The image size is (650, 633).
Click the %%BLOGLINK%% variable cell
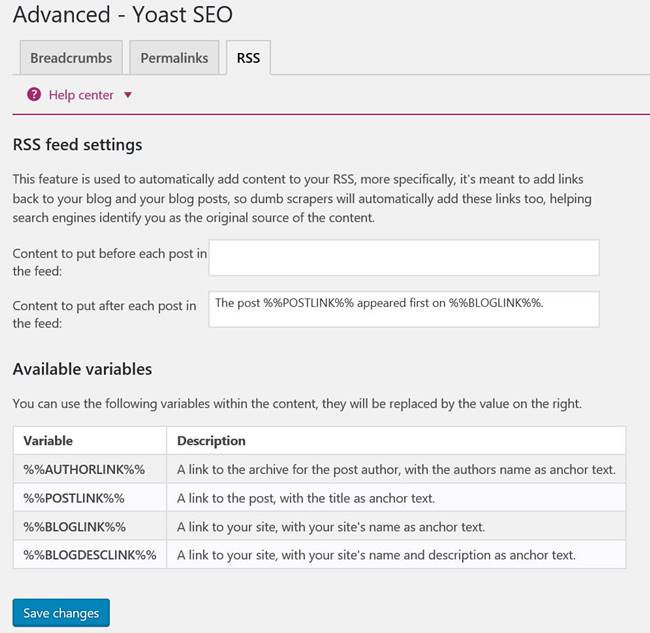(x=90, y=526)
